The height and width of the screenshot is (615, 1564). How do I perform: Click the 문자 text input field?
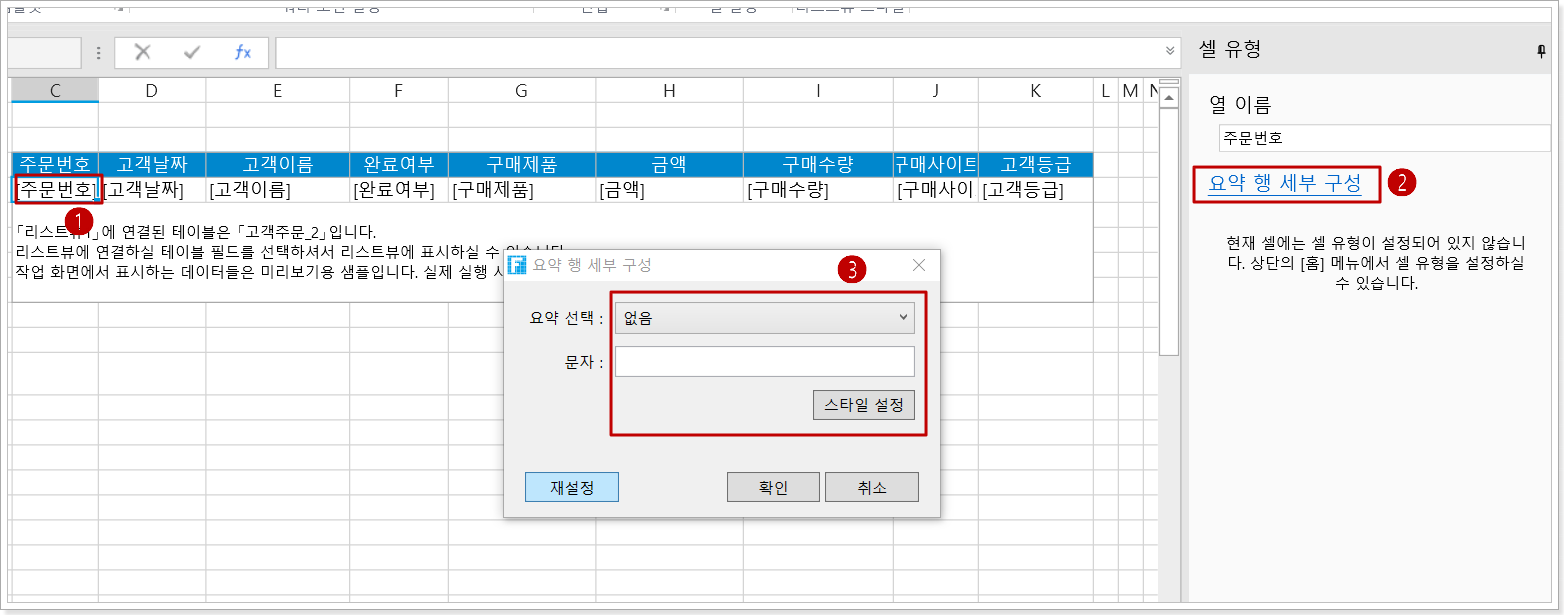click(764, 362)
